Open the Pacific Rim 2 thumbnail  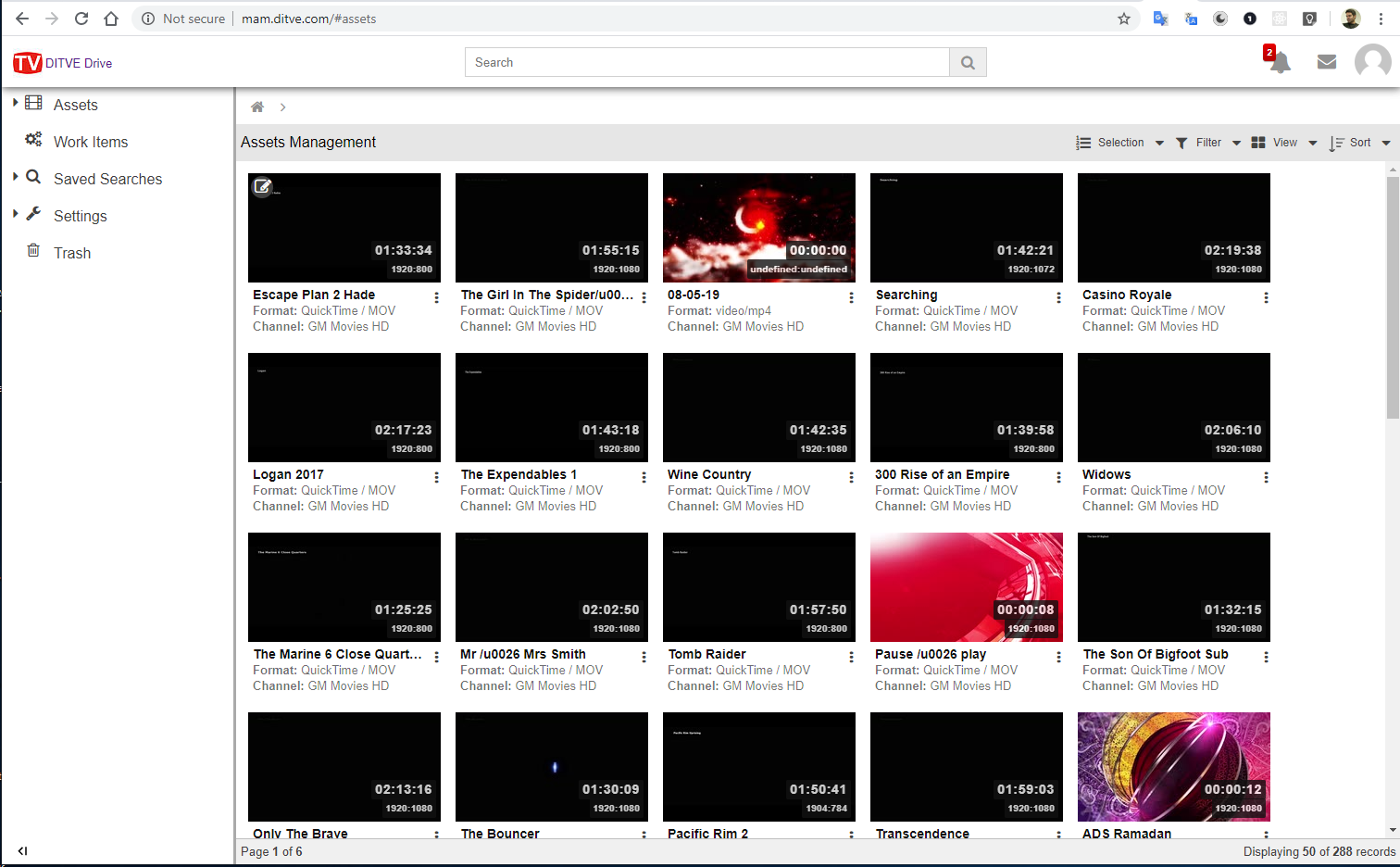pos(759,767)
